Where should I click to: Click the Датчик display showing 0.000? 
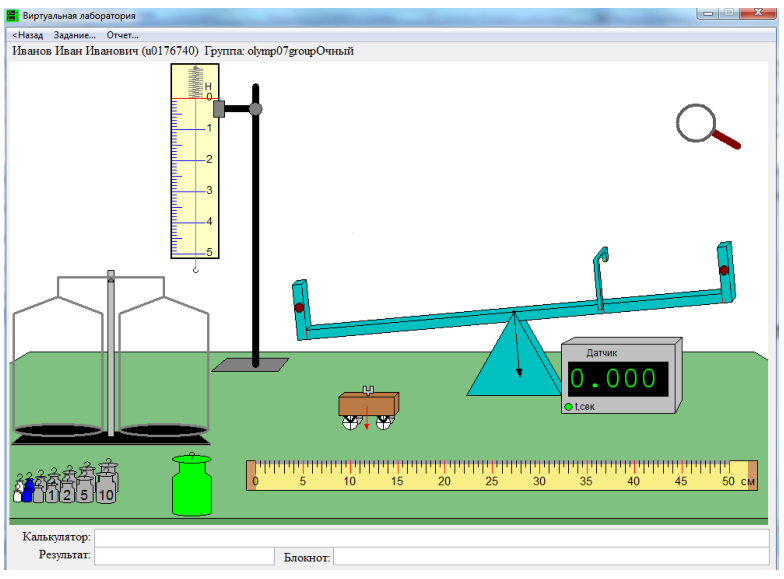click(x=618, y=378)
